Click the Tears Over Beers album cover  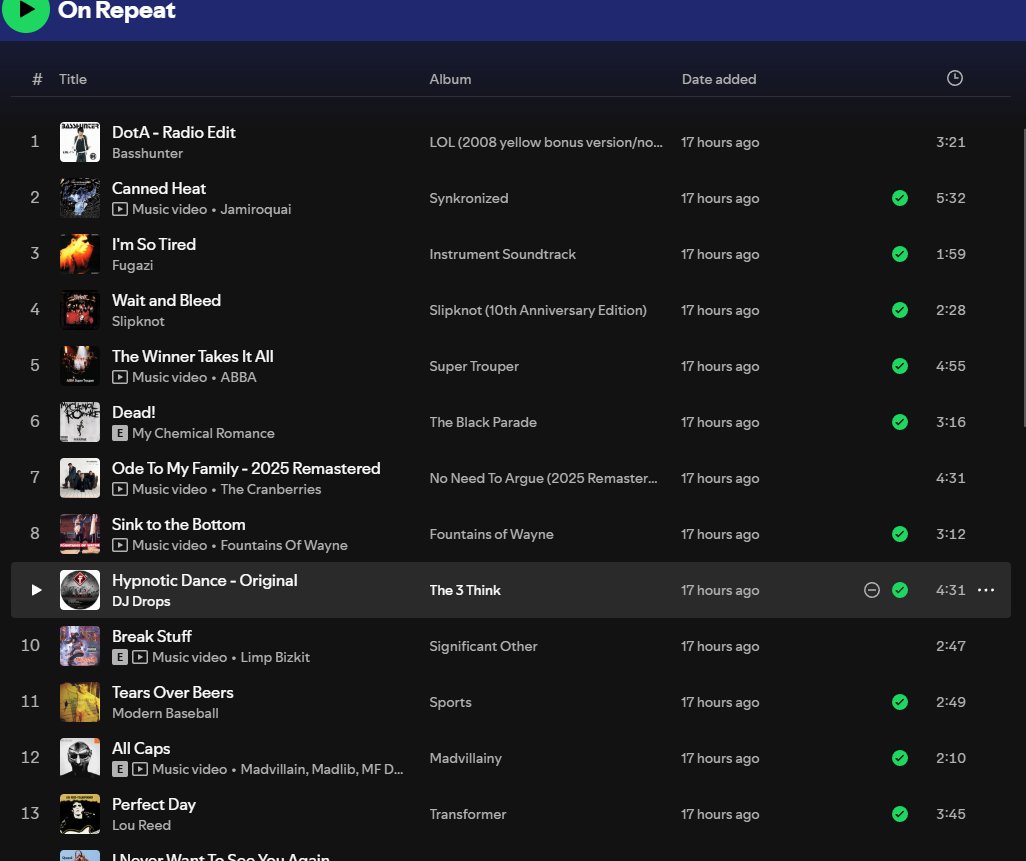point(80,702)
